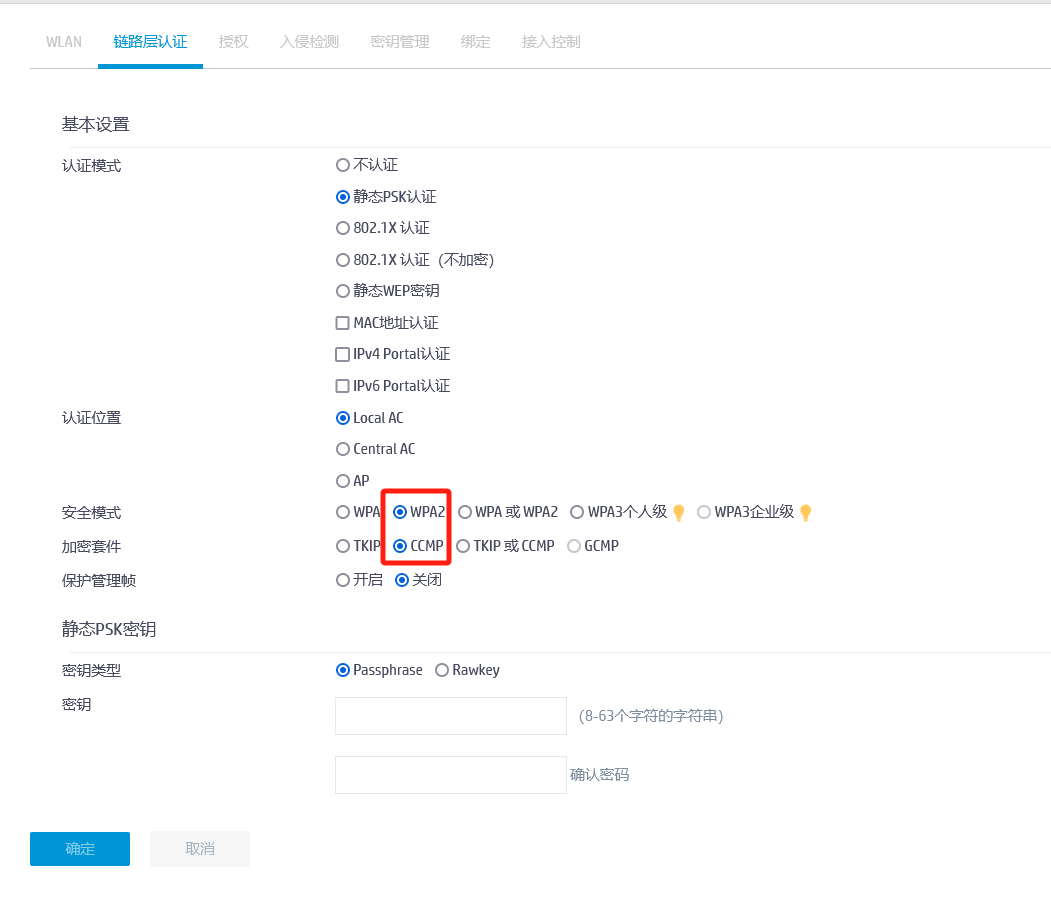Click the 静态PSK密钥 section heading

109,629
